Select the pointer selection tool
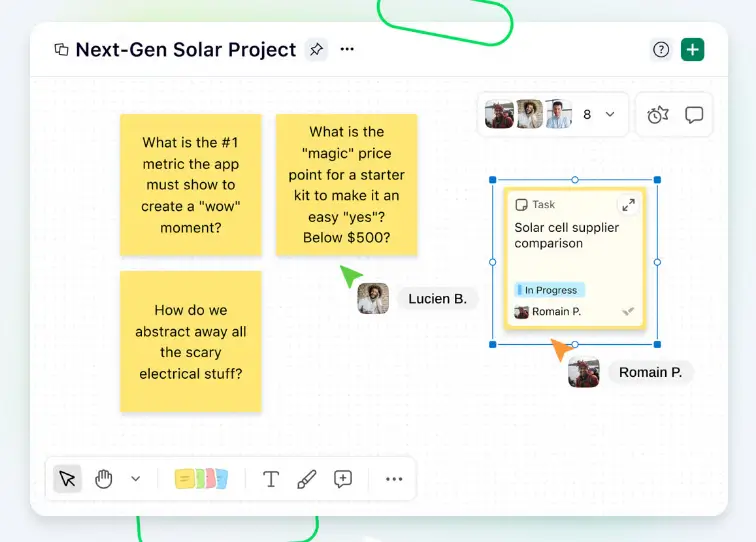Viewport: 756px width, 542px height. tap(67, 479)
